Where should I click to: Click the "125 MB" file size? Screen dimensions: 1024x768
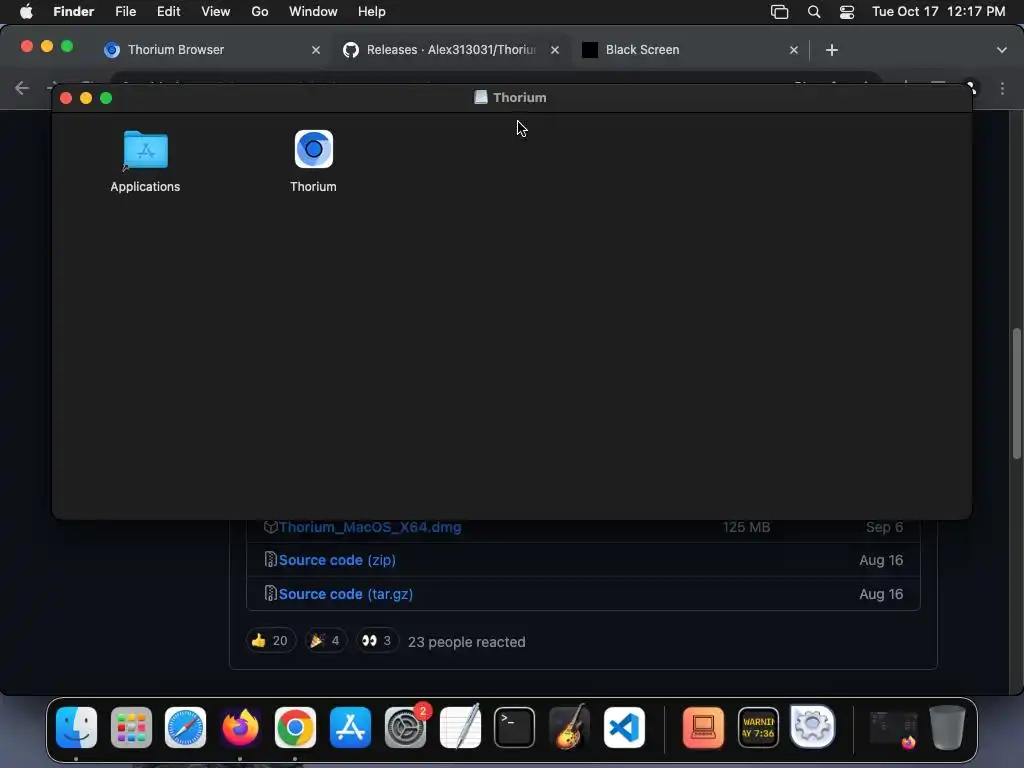pos(746,527)
